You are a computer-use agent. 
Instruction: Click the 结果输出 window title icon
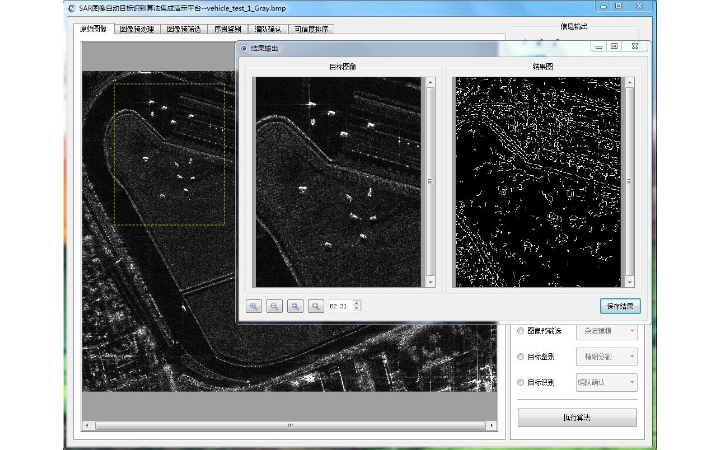coord(243,48)
